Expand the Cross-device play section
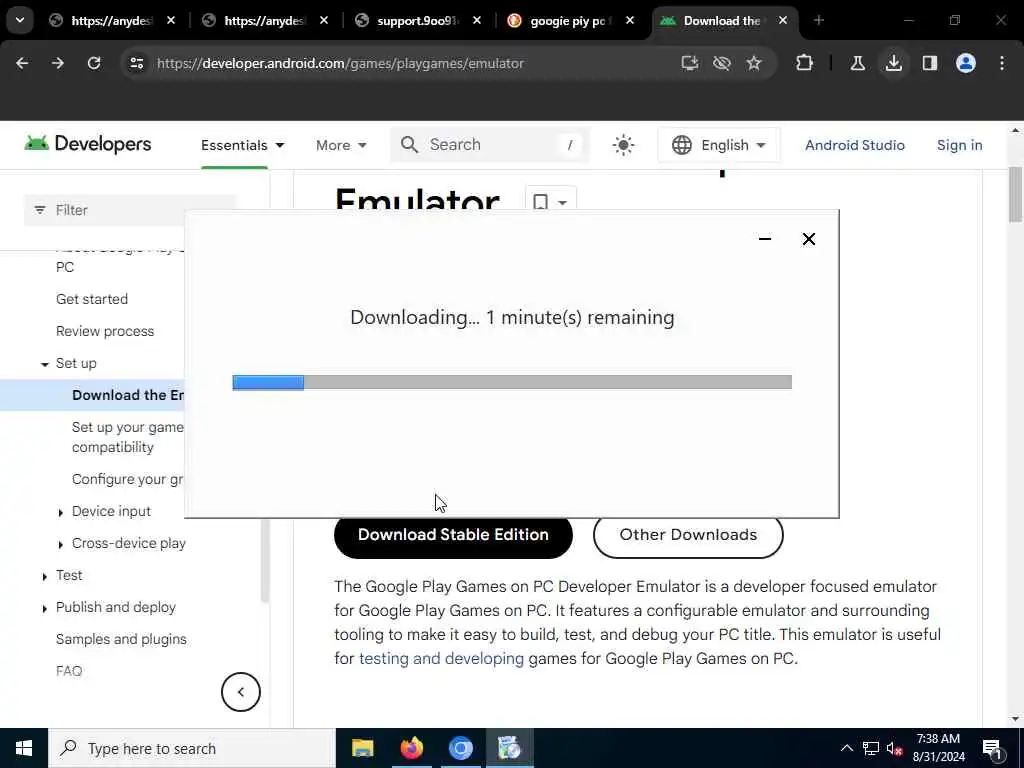The height and width of the screenshot is (768, 1024). 60,545
